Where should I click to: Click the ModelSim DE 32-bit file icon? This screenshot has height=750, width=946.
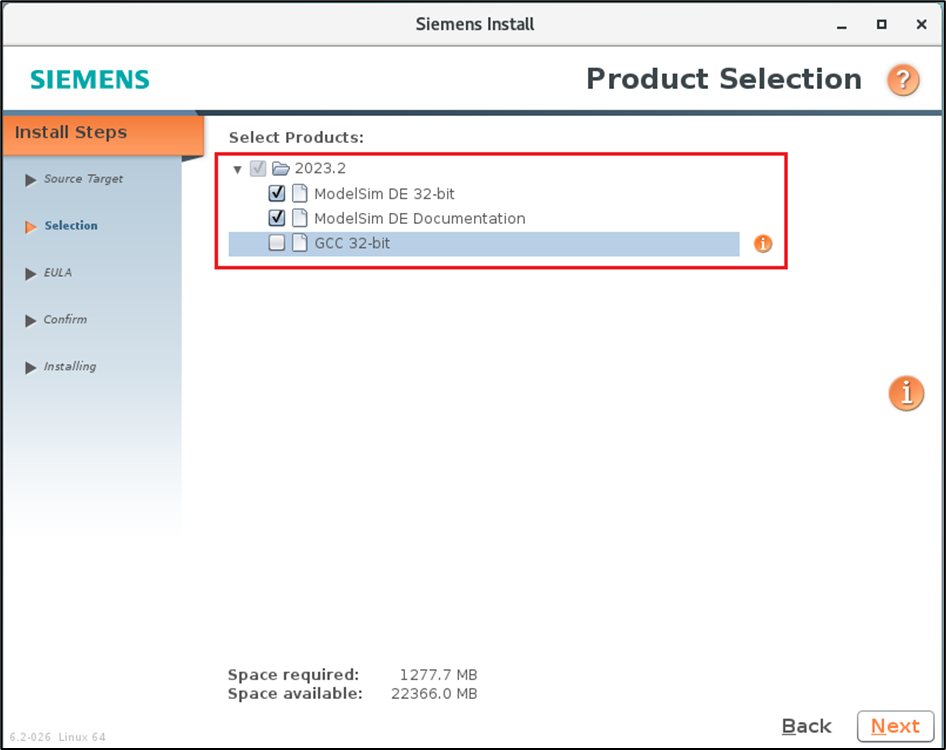tap(299, 194)
